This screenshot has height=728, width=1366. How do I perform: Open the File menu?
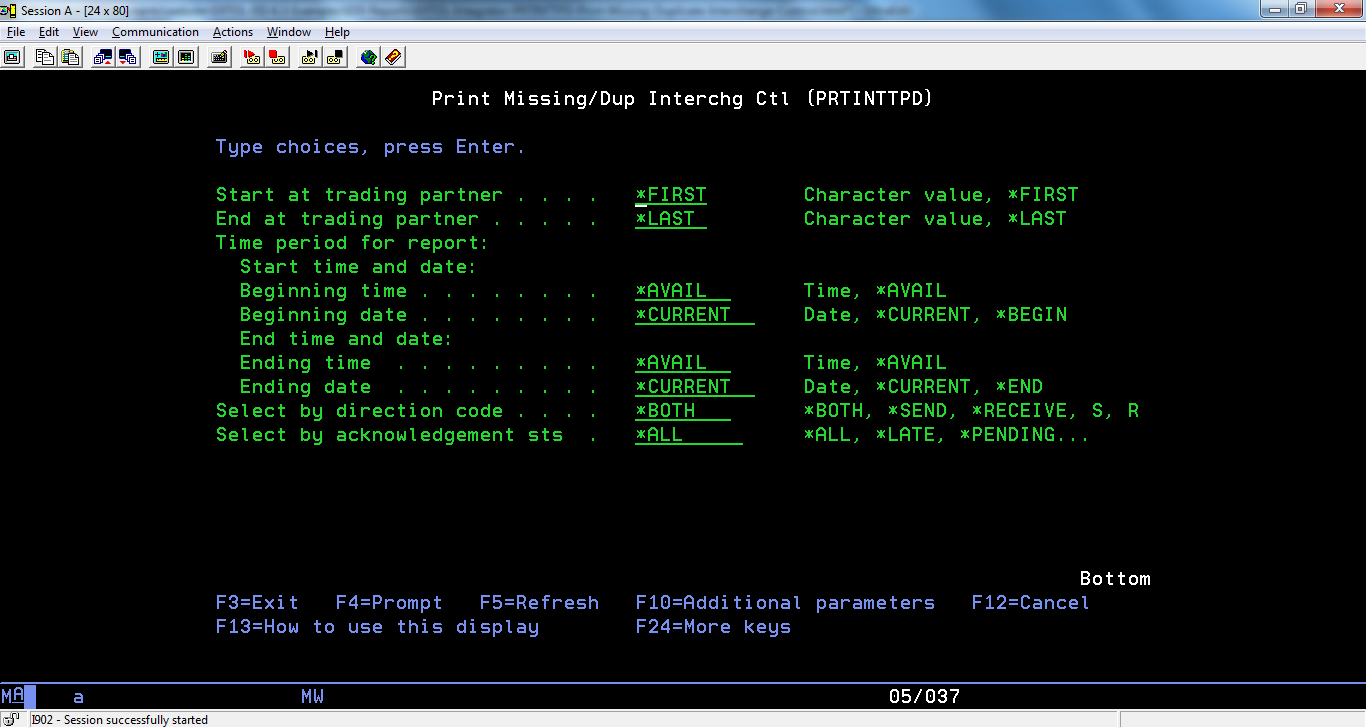(16, 32)
